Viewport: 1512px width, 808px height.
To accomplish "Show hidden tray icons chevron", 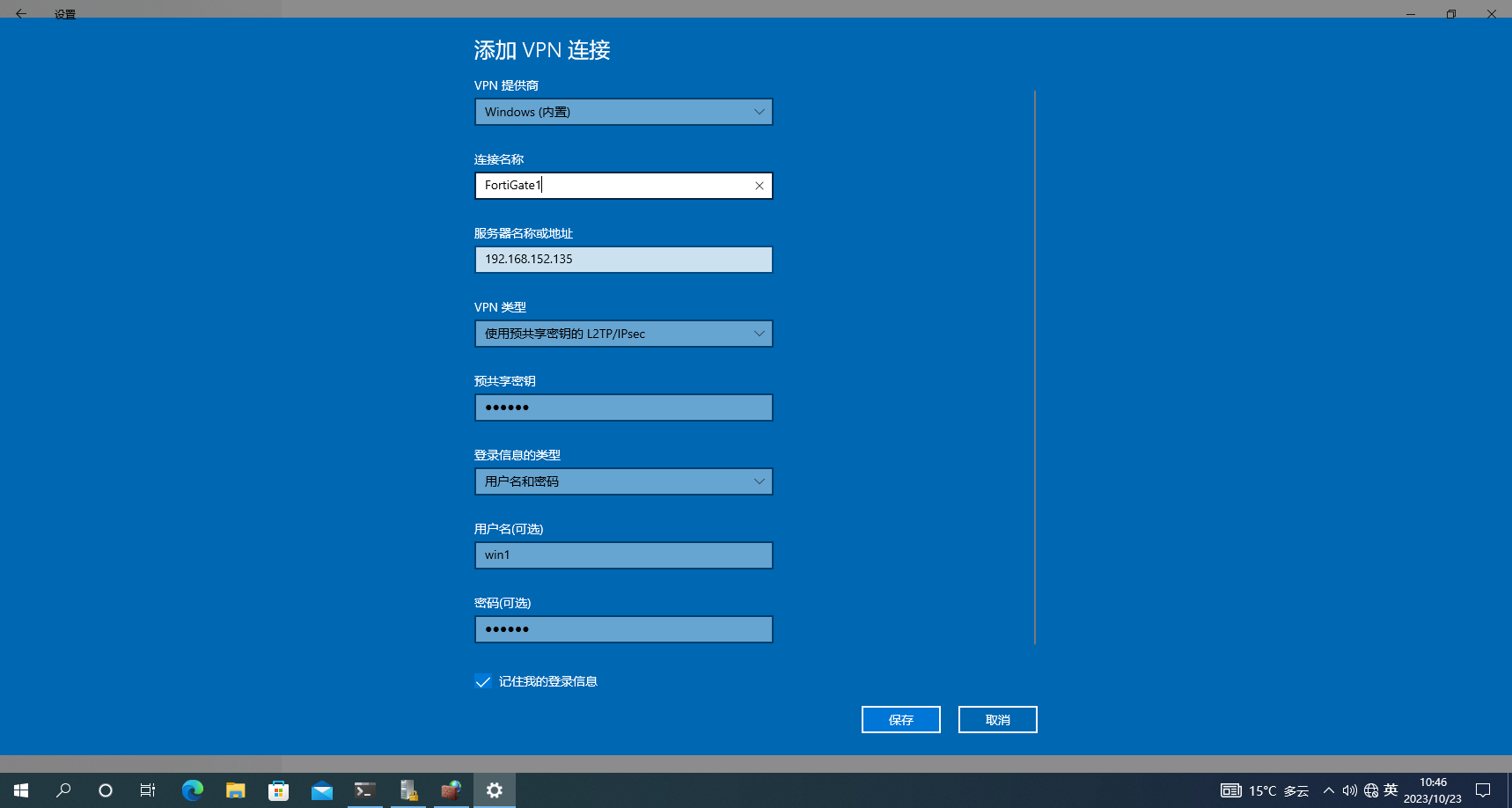I will [1329, 790].
